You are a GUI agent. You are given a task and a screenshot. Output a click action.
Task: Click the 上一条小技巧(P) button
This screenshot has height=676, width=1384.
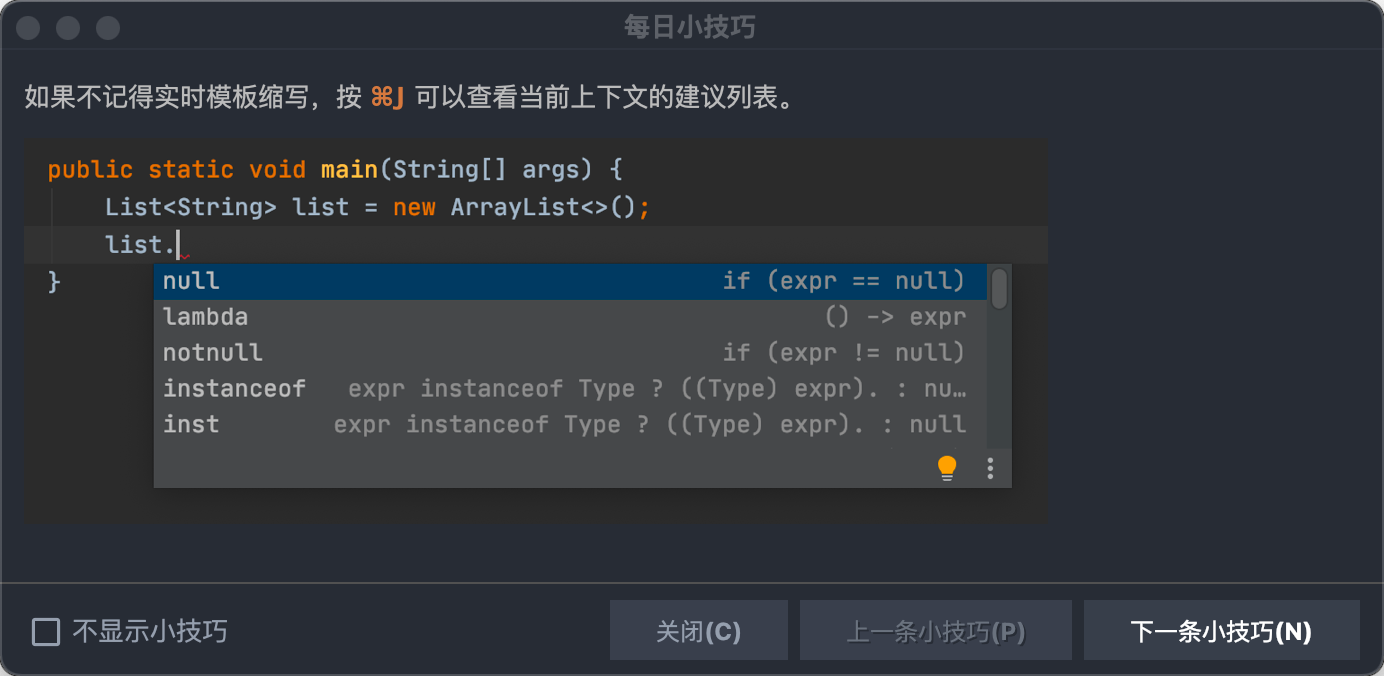(935, 630)
